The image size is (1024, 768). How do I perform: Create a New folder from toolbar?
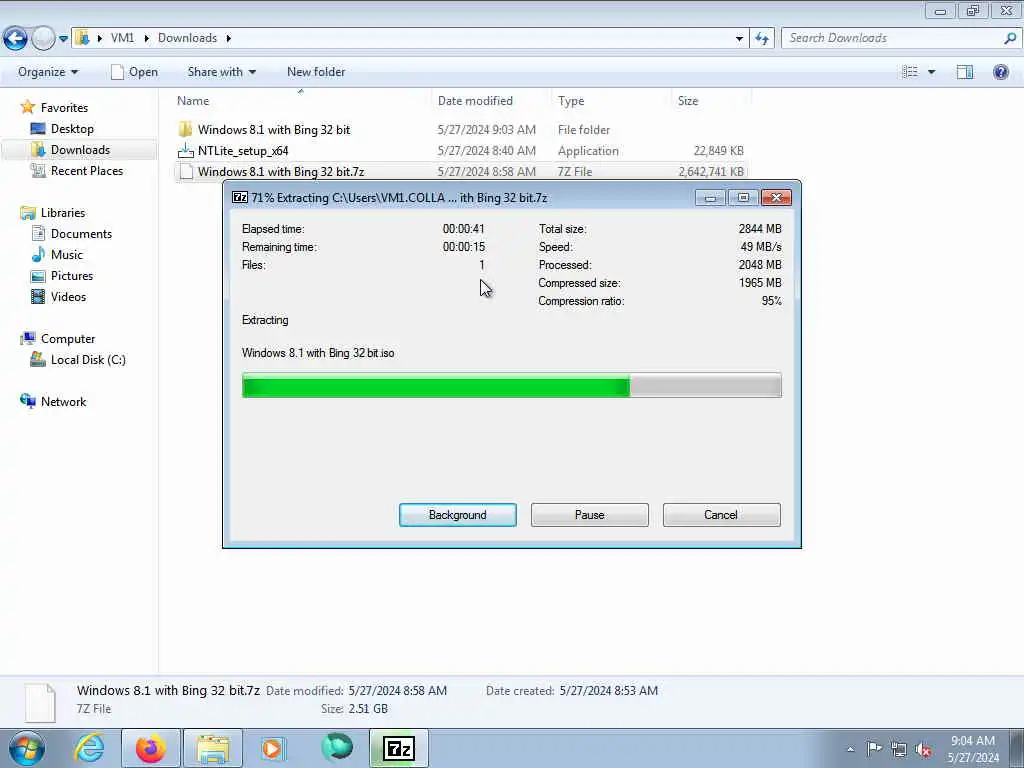tap(316, 72)
